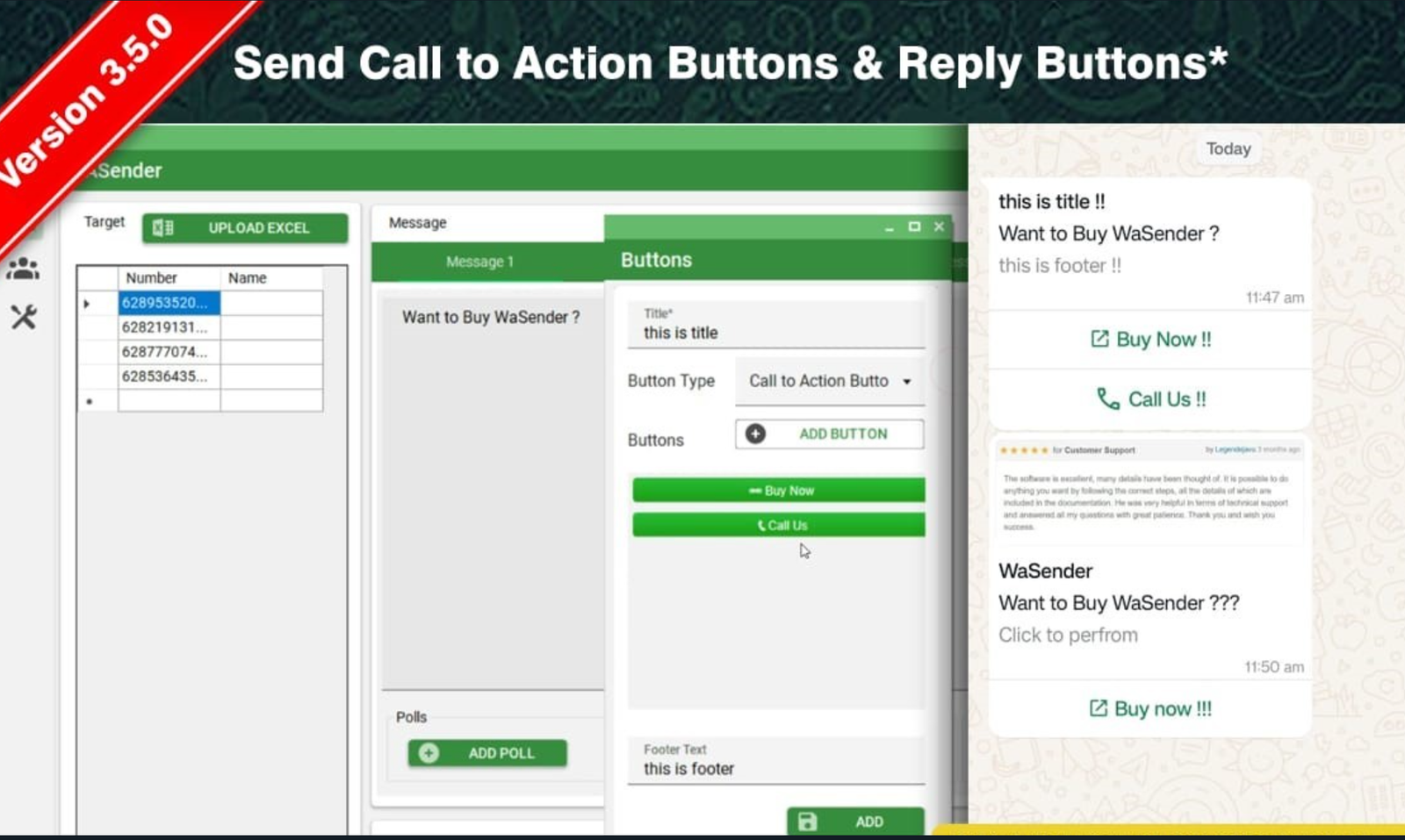Select the number cell 628777074...
The width and height of the screenshot is (1405, 840).
(x=169, y=352)
